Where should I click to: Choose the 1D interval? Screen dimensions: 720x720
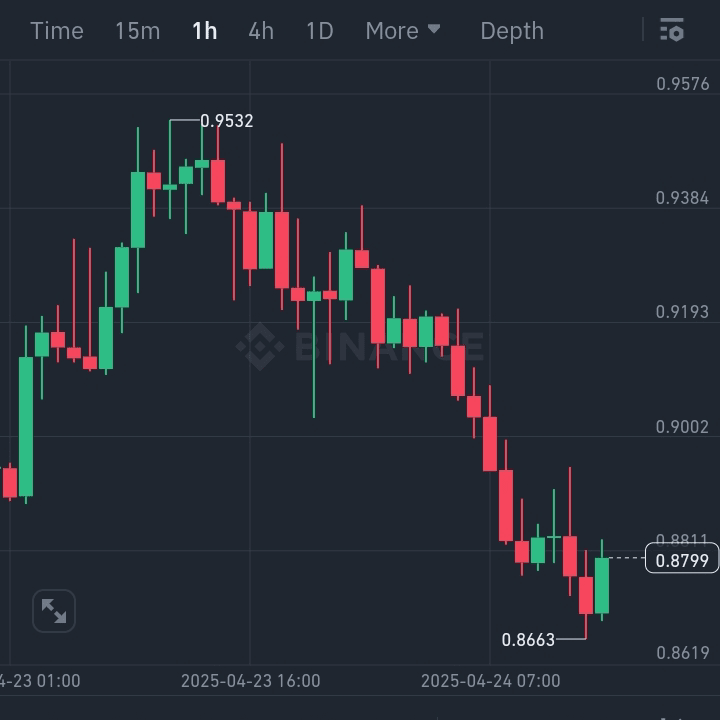(x=319, y=31)
